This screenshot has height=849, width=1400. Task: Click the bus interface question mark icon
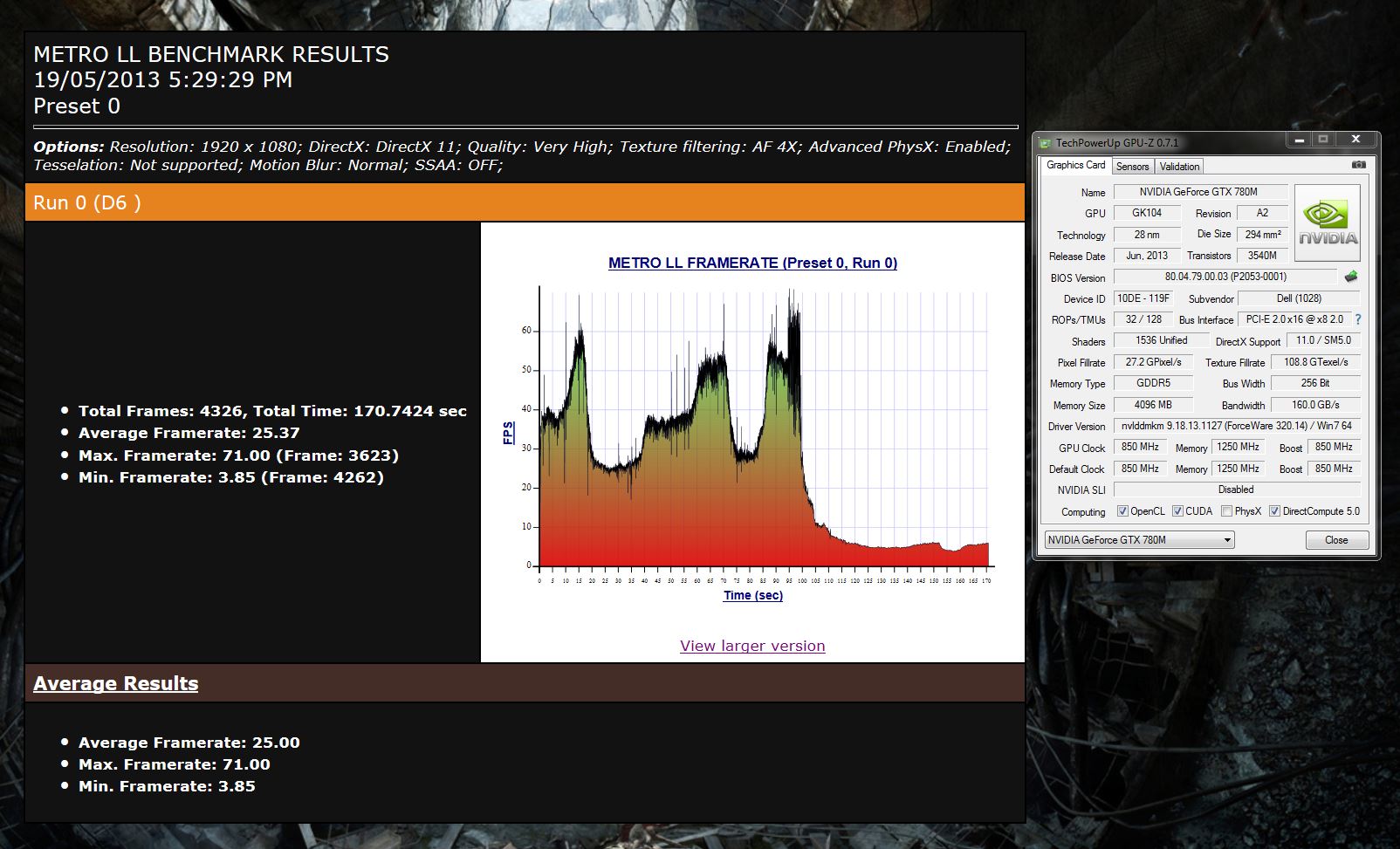click(1358, 319)
